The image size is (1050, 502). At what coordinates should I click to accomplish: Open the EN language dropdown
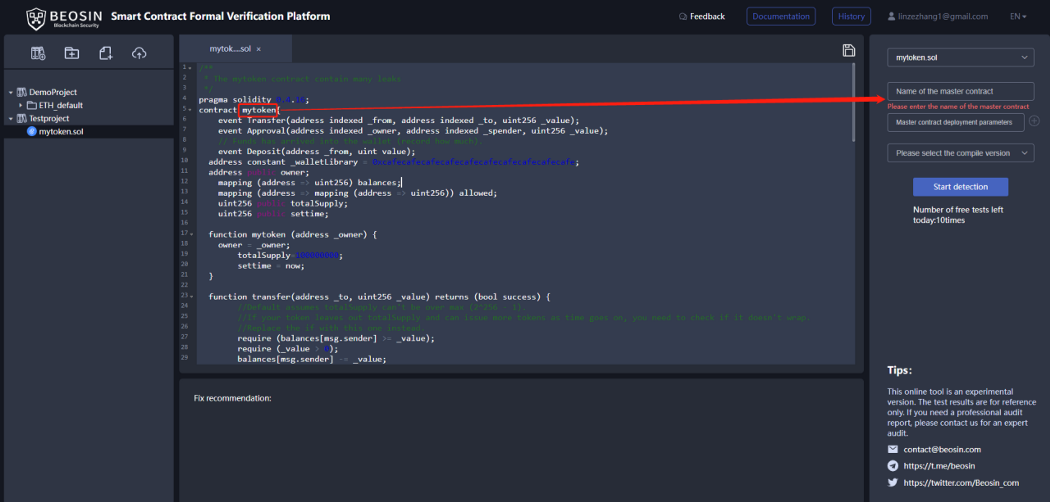pyautogui.click(x=1018, y=16)
